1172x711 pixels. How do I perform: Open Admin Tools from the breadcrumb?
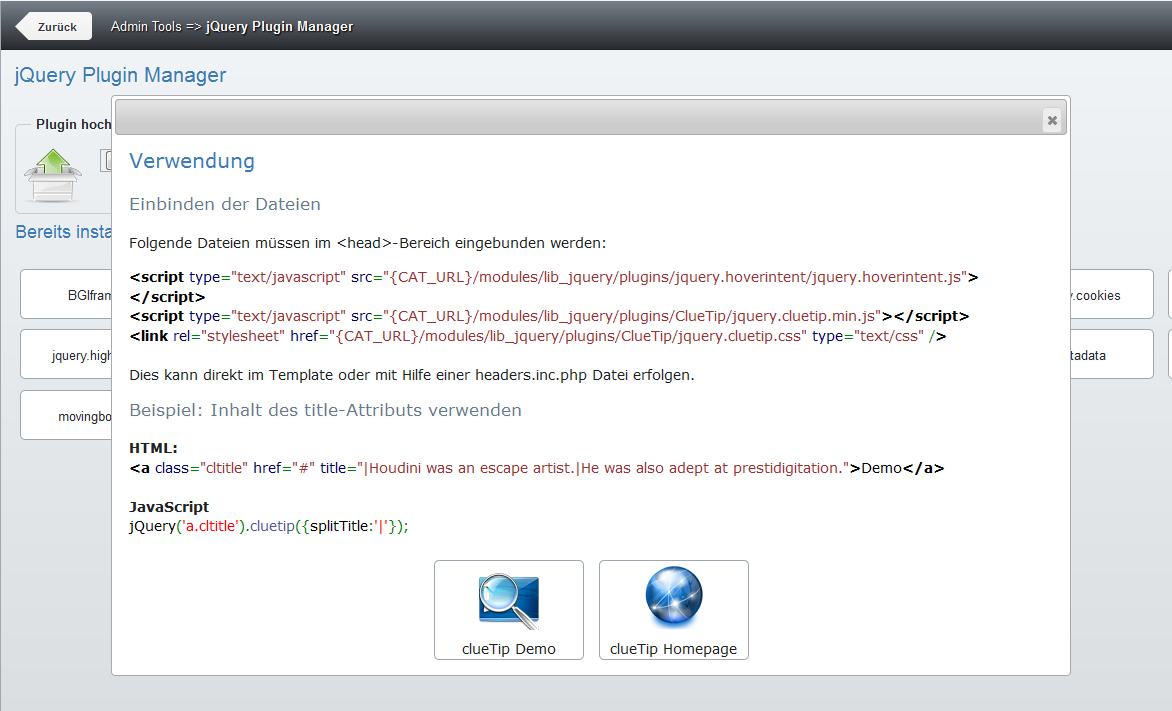point(146,27)
